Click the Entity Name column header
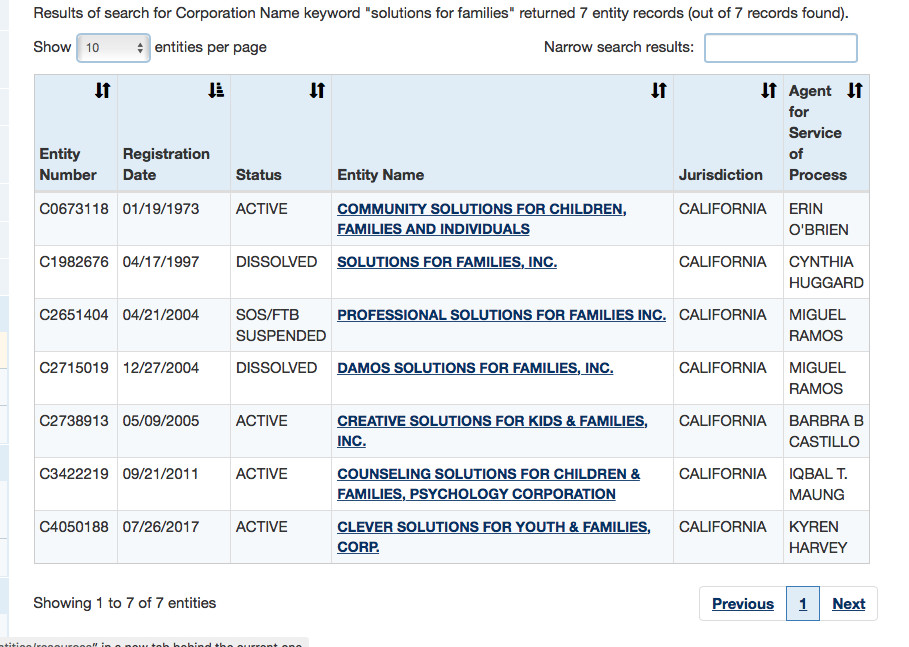The width and height of the screenshot is (909, 647). pyautogui.click(x=381, y=175)
